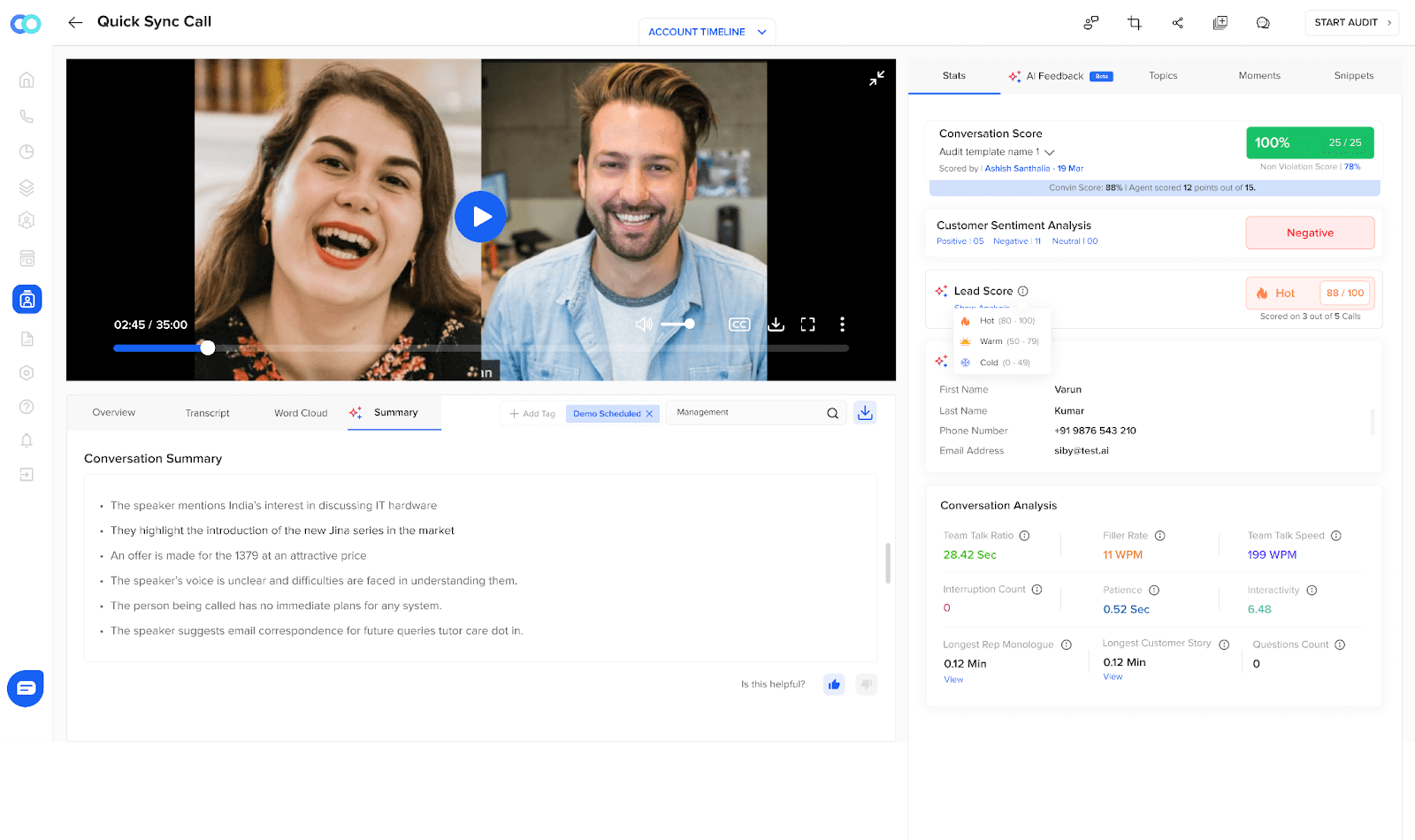View the Longest Customer Story details

[1113, 677]
